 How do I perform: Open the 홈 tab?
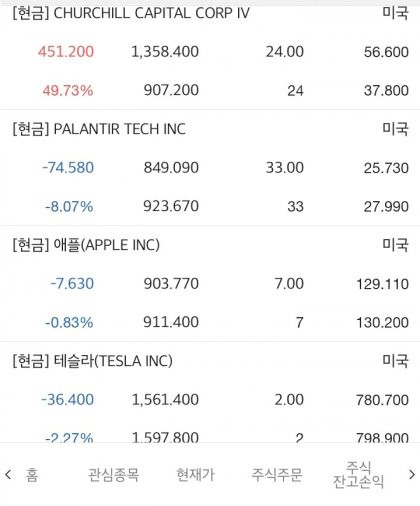click(x=32, y=475)
